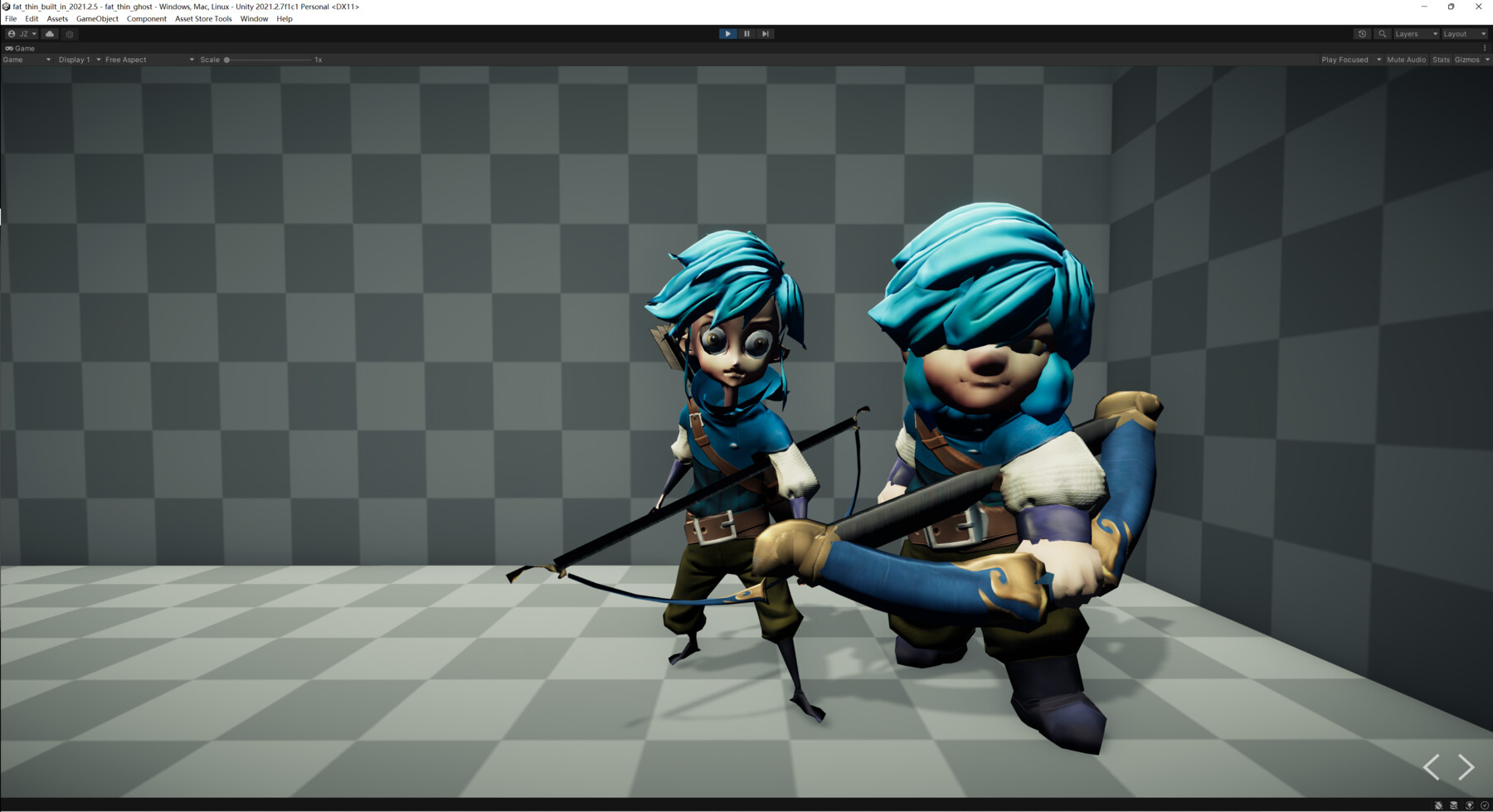Toggle Mute Audio in the Game view
The height and width of the screenshot is (812, 1493).
tap(1406, 59)
